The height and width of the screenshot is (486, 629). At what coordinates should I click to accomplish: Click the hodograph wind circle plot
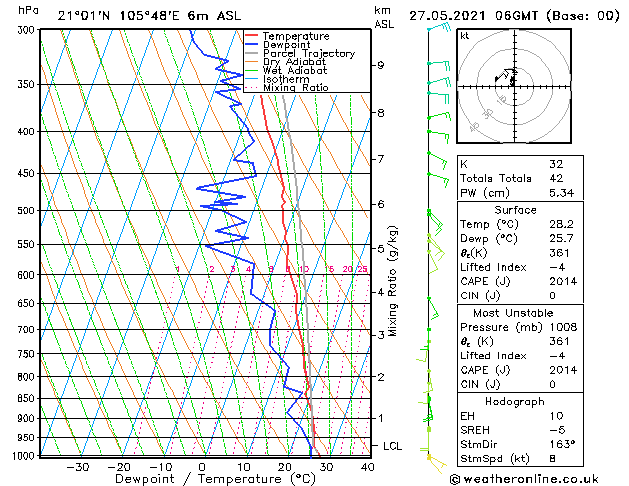coord(514,86)
